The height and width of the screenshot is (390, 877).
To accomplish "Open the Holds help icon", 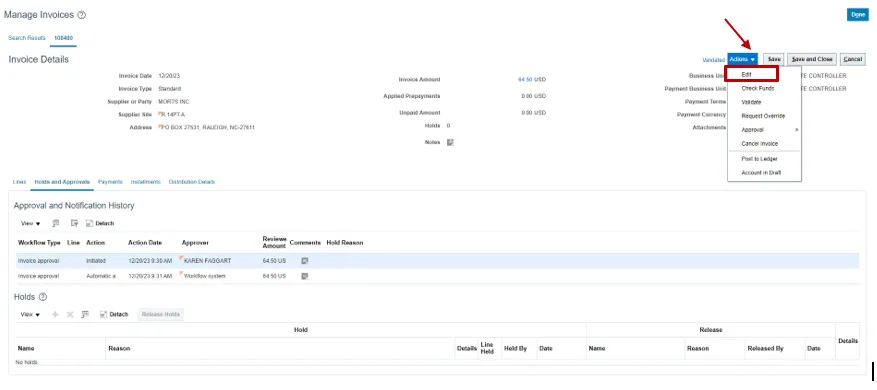I will [43, 297].
